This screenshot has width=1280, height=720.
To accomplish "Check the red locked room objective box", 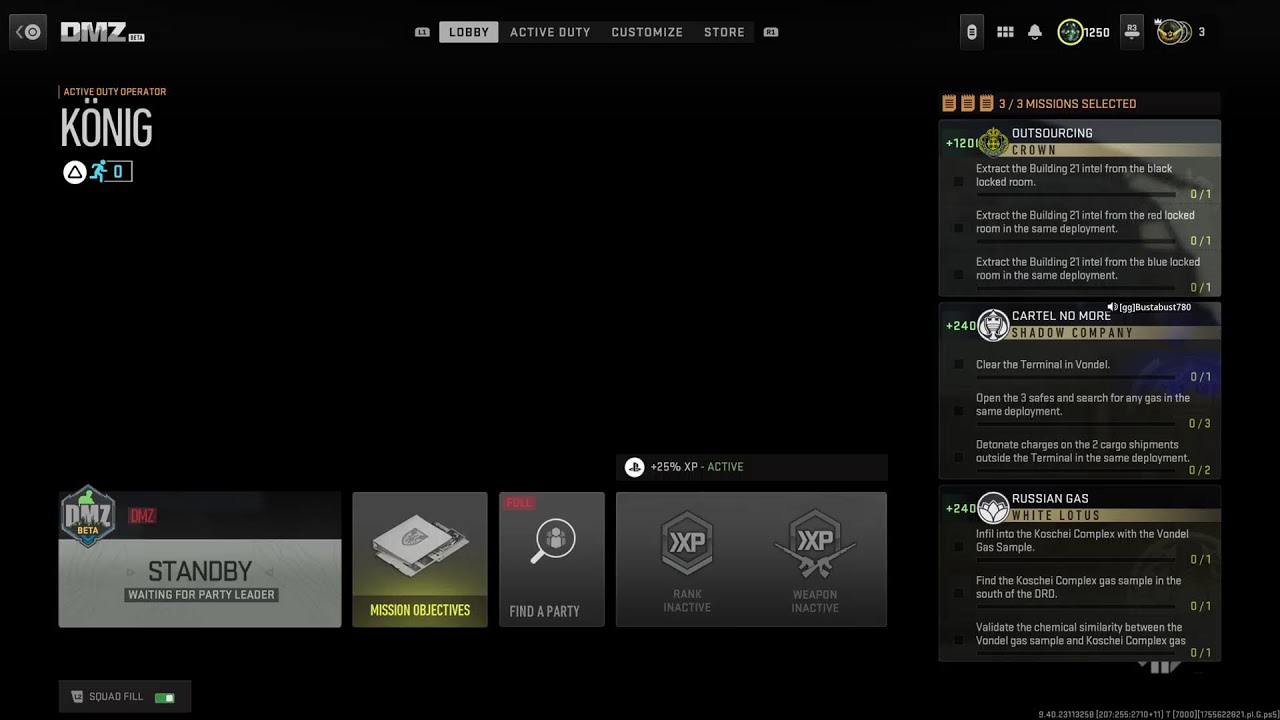I will [x=958, y=229].
